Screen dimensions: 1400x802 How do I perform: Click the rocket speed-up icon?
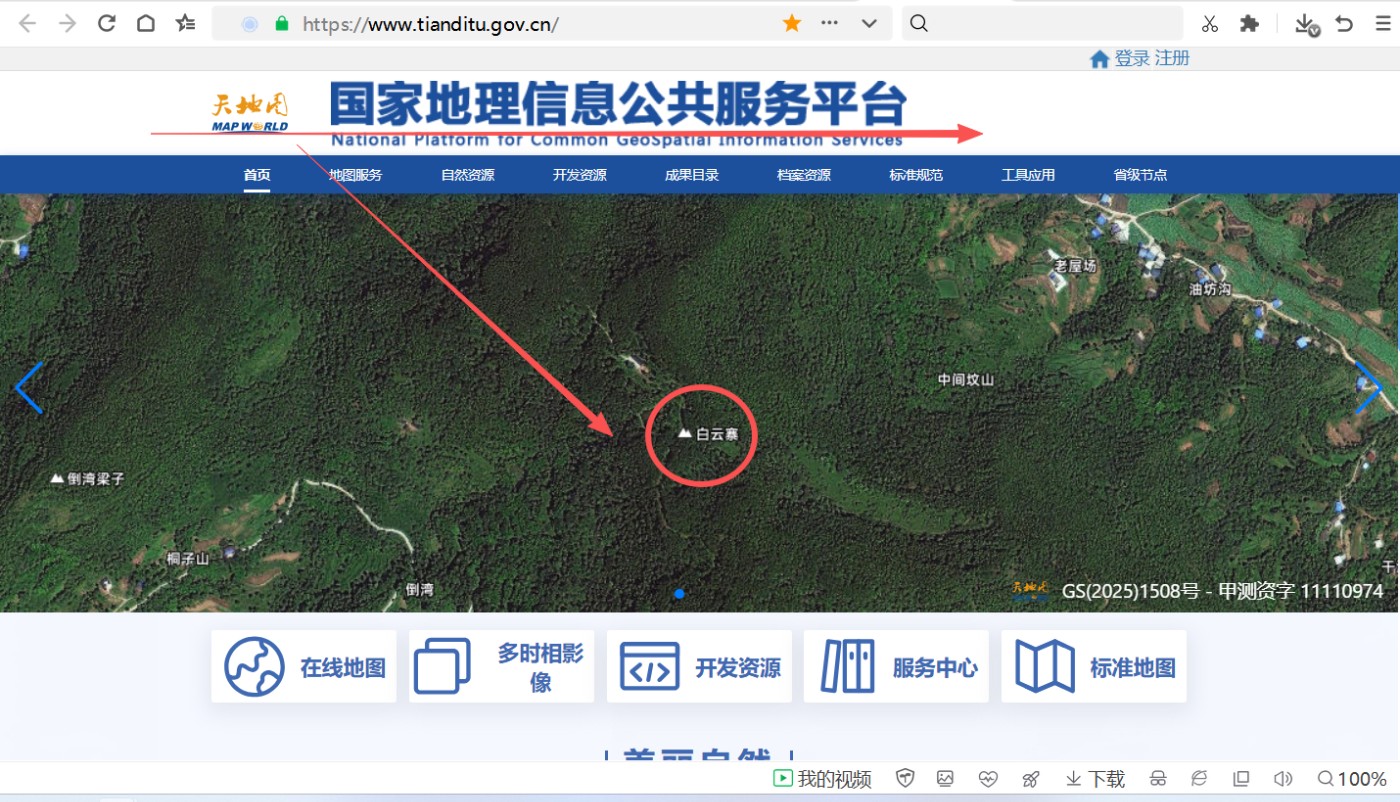click(x=1031, y=779)
